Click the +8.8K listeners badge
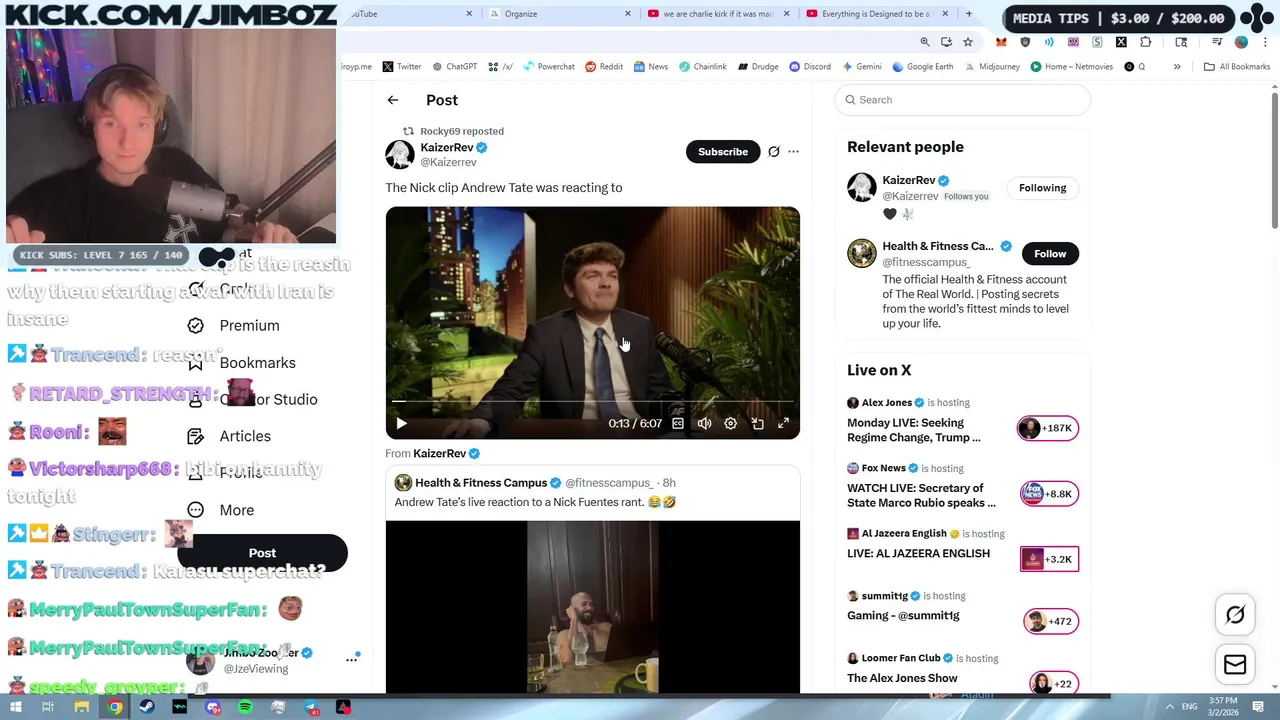The image size is (1280, 720). (1048, 494)
